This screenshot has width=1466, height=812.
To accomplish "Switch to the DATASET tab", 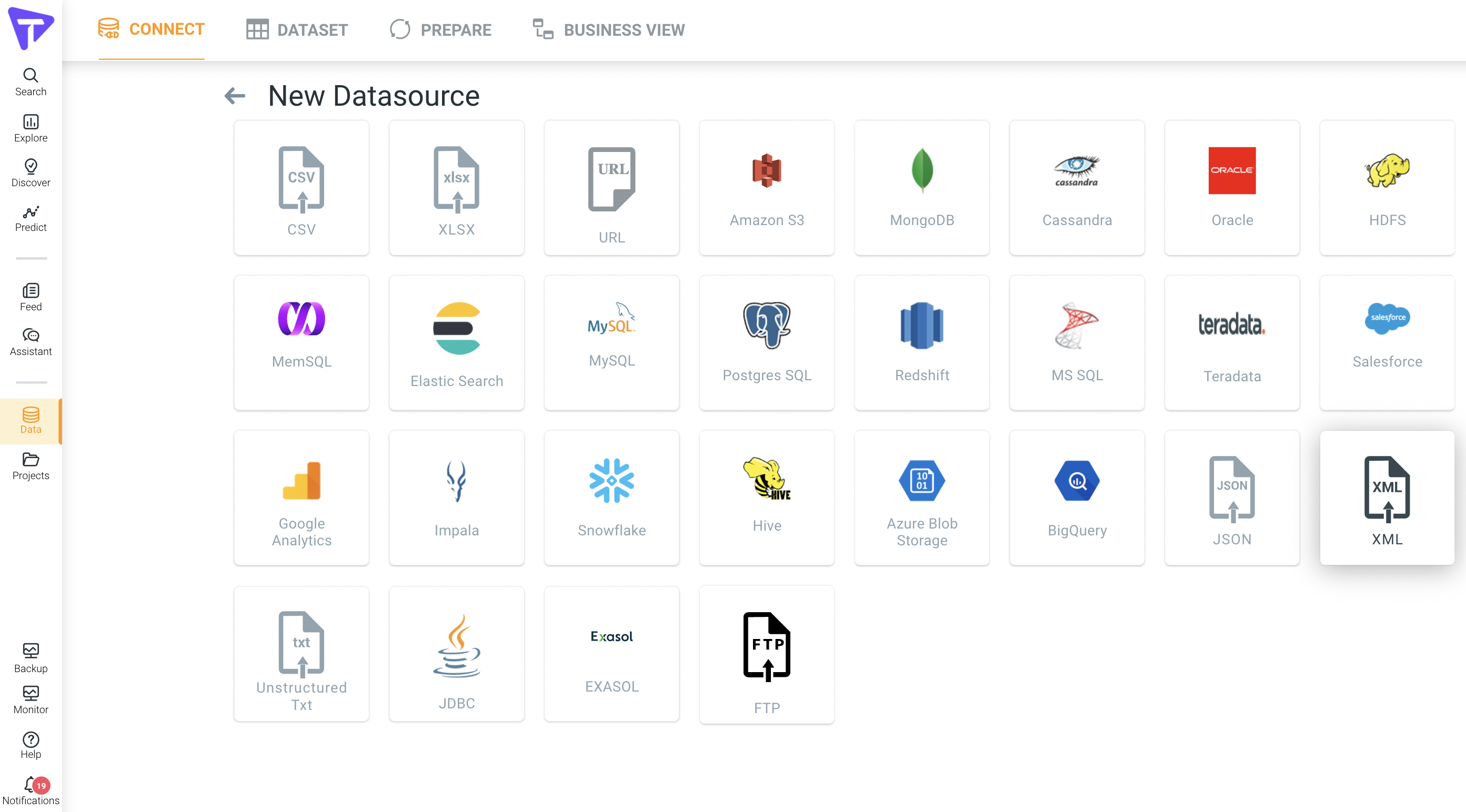I will pos(297,29).
